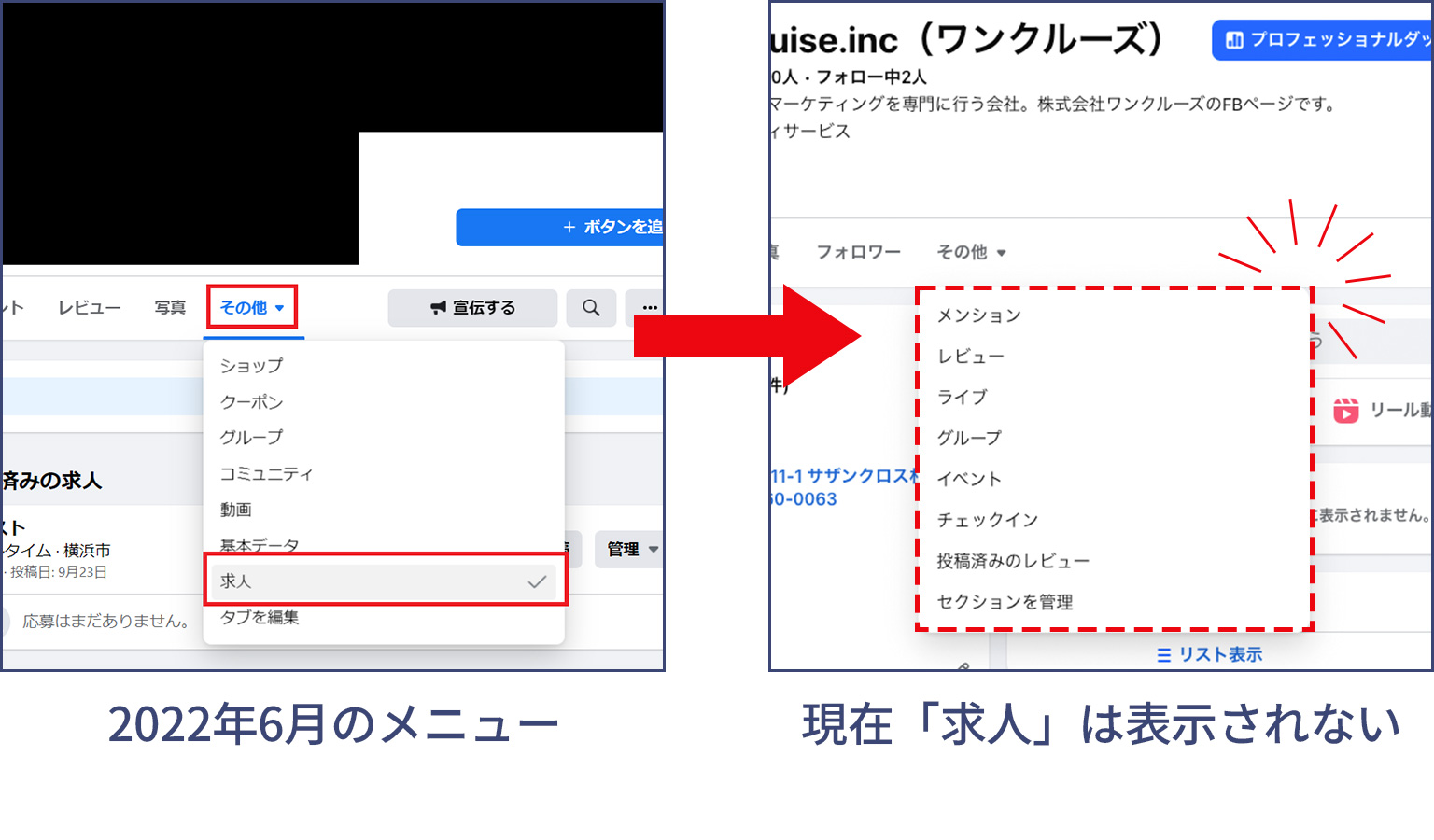Click the 済みの求人 section heading
The width and height of the screenshot is (1434, 840).
[52, 482]
